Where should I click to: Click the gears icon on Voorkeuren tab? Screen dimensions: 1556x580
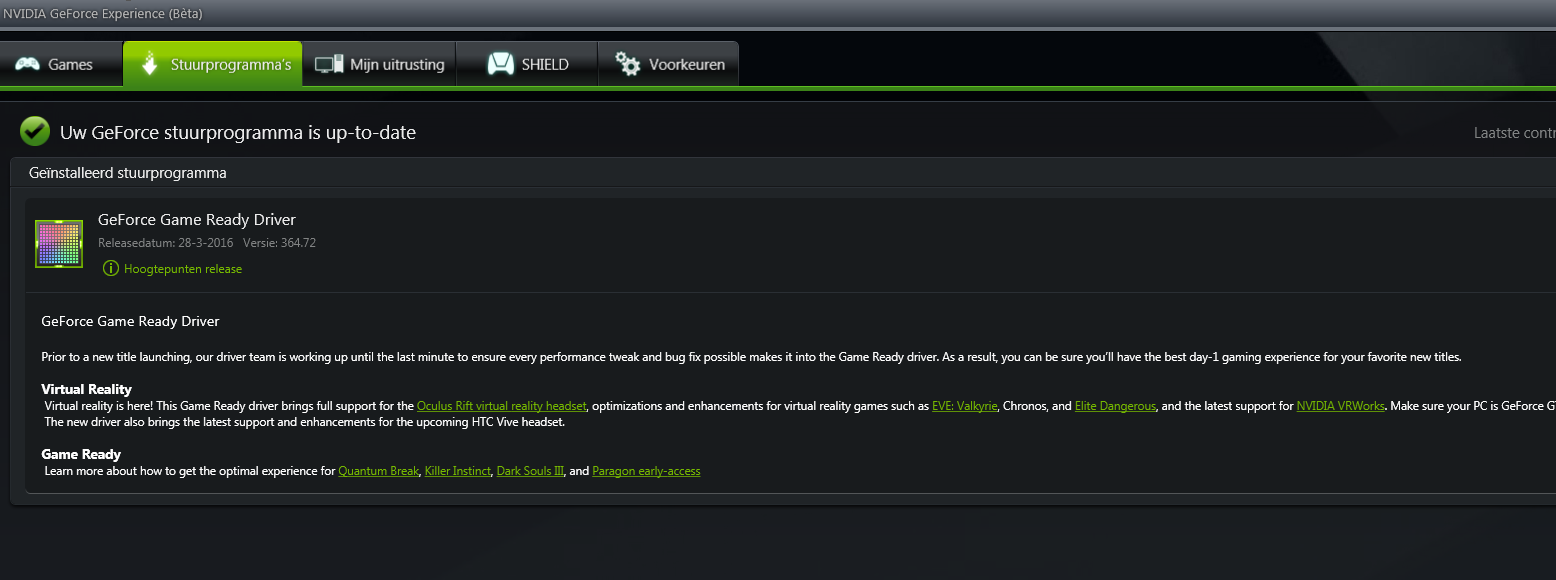(627, 64)
